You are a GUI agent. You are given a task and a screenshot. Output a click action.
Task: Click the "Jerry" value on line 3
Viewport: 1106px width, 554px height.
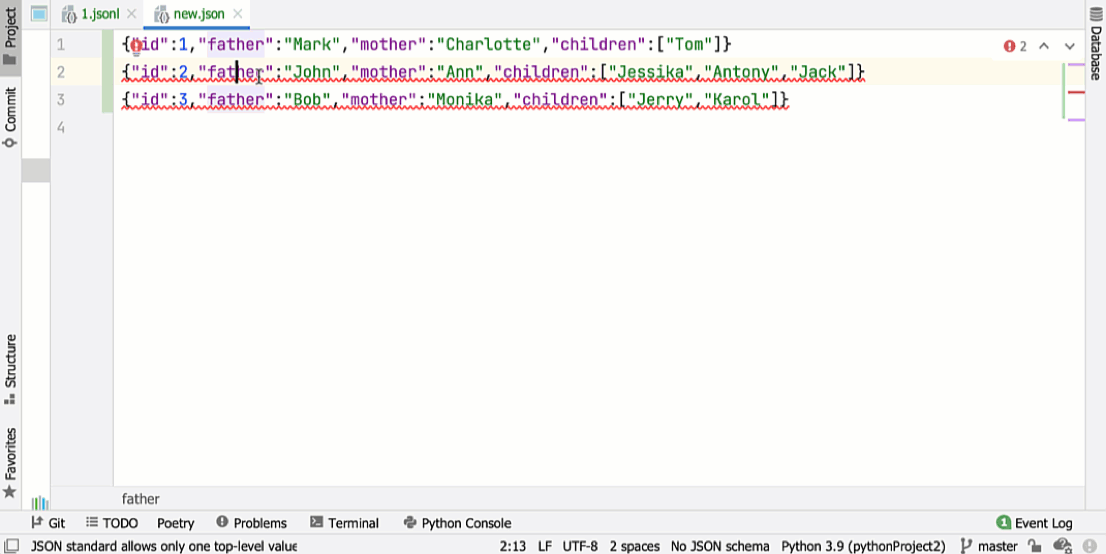661,100
